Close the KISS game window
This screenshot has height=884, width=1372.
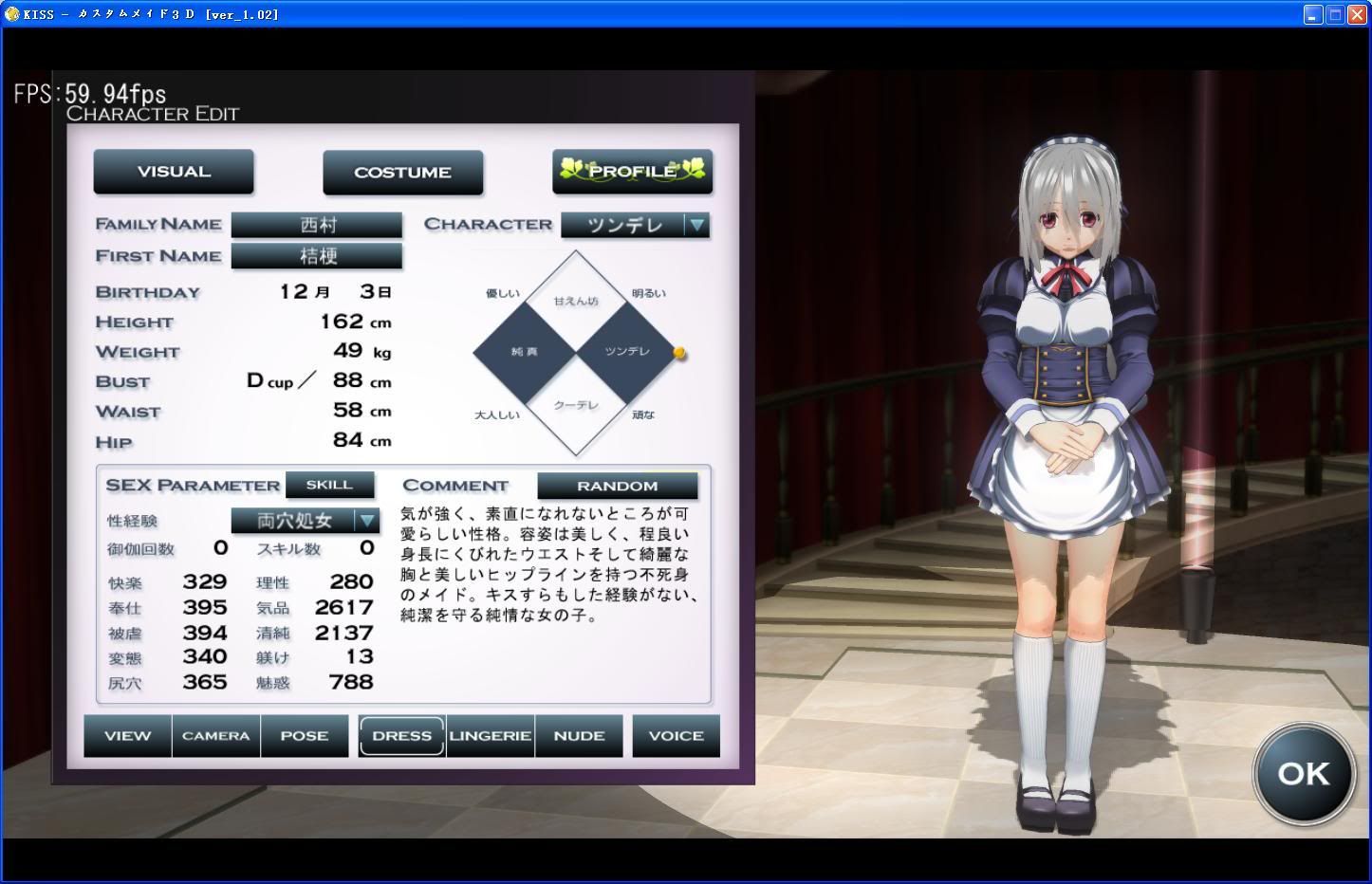click(1357, 14)
